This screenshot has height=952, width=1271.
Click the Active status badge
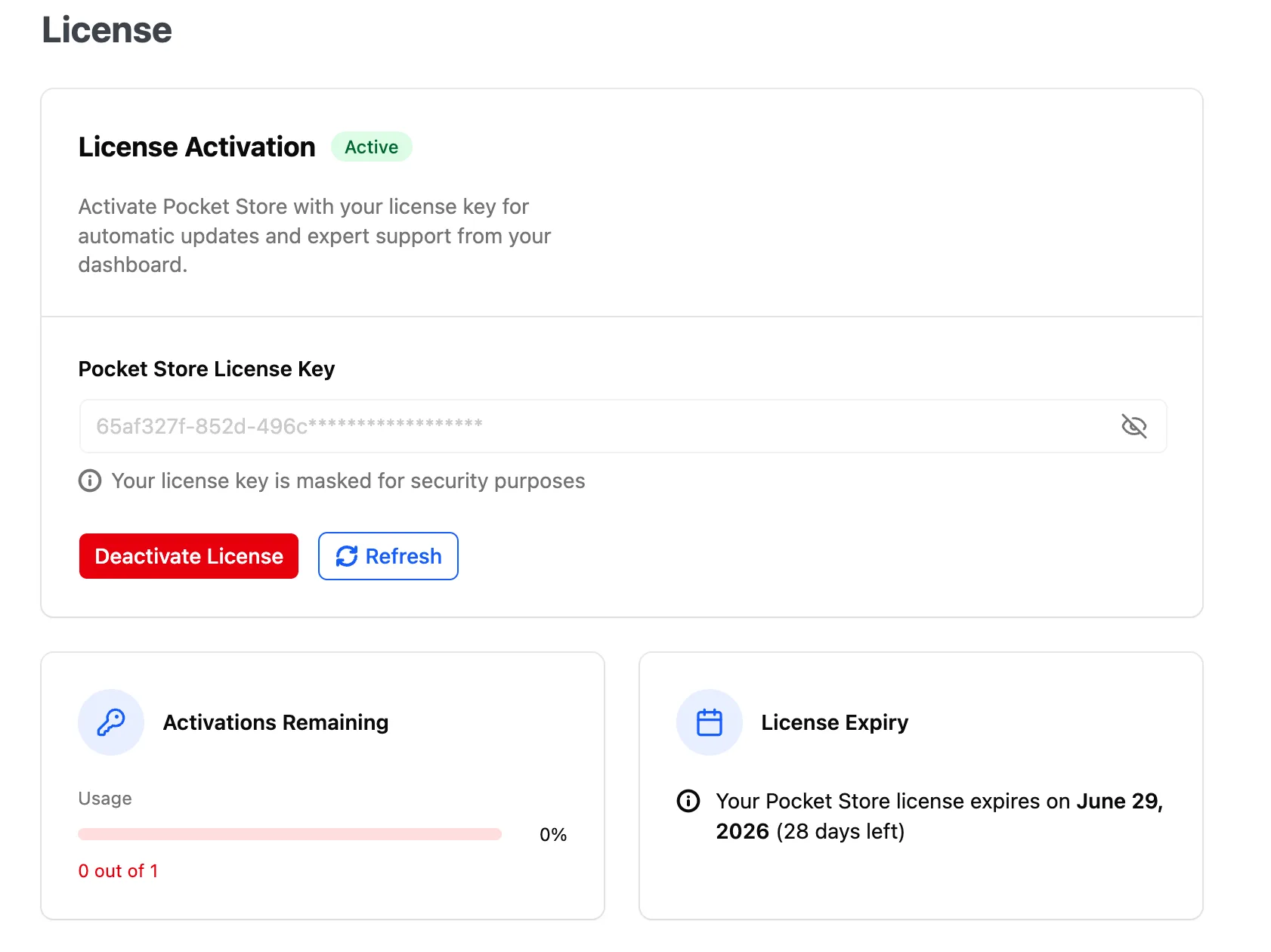pyautogui.click(x=372, y=147)
